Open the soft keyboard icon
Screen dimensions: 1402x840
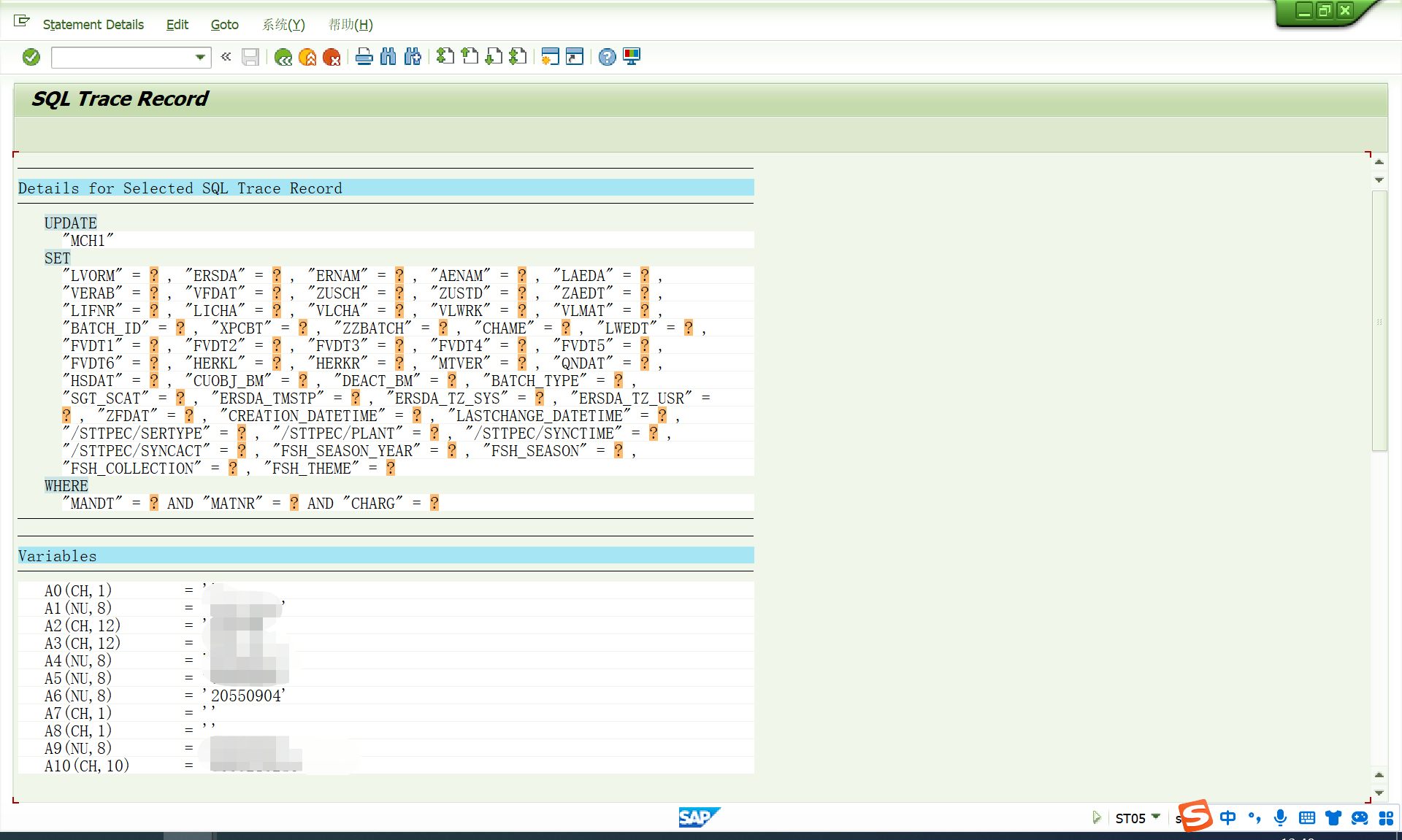click(x=1307, y=818)
